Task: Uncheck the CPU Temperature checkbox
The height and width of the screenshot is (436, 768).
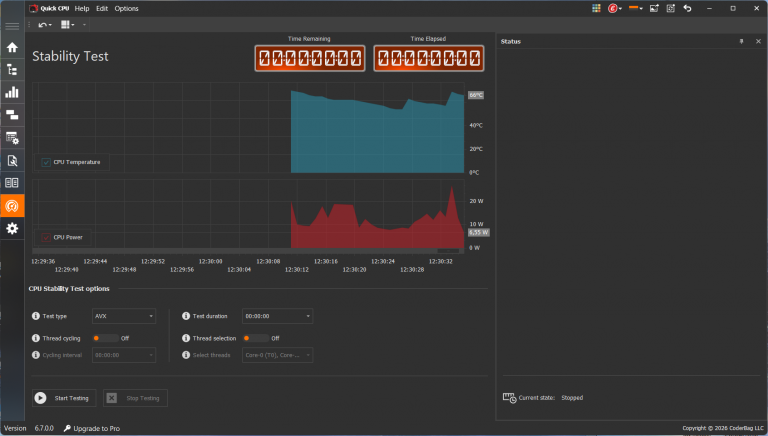Action: 46,162
